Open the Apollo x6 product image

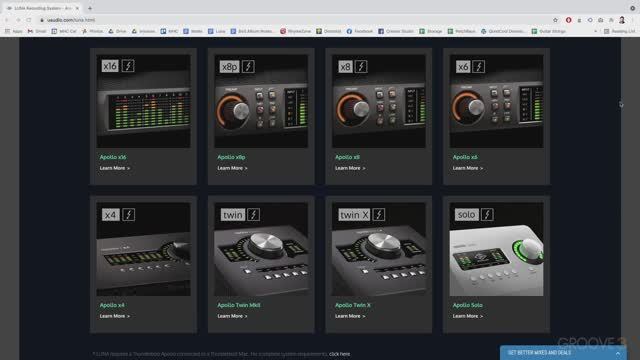click(496, 101)
